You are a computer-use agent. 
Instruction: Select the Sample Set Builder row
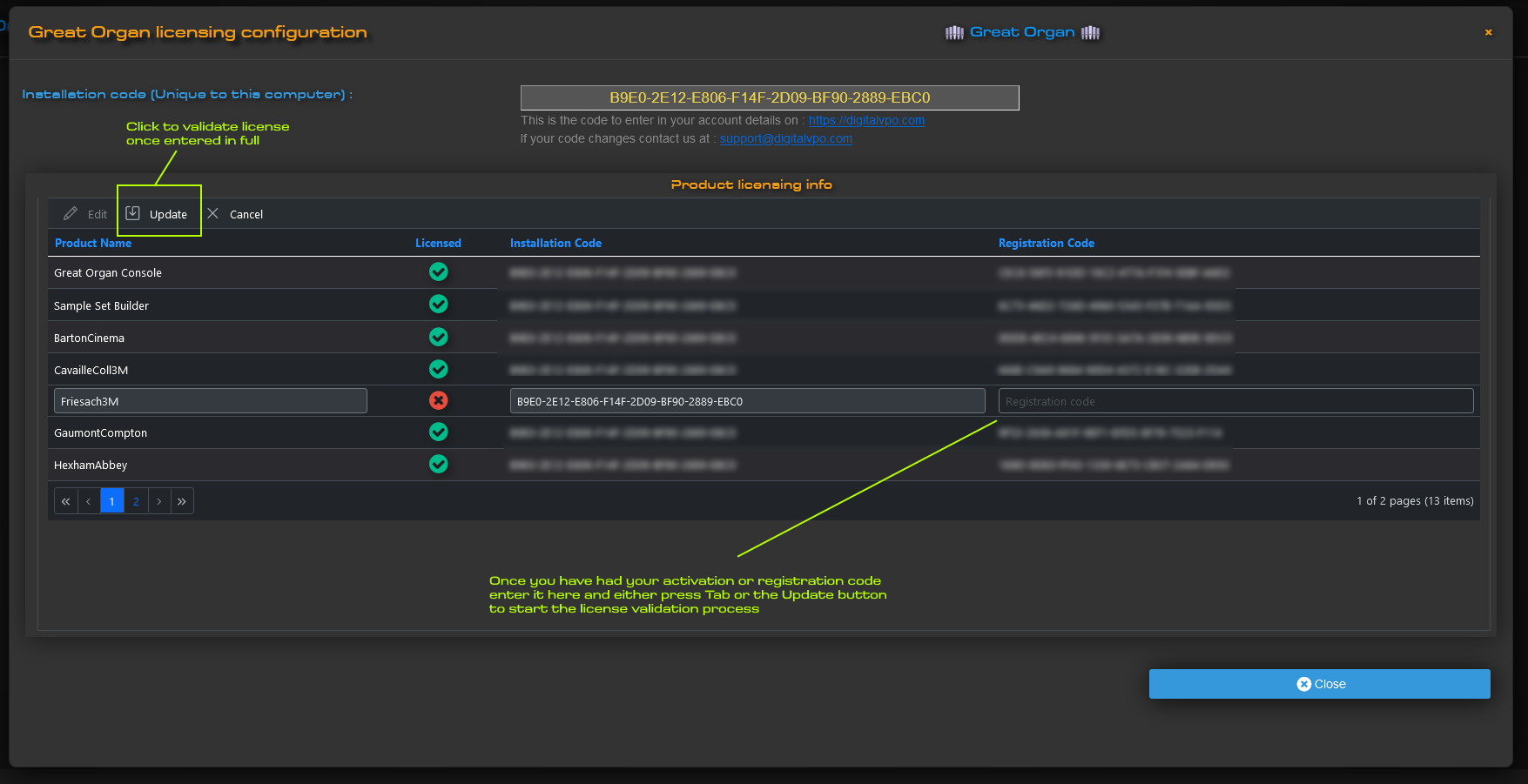[x=764, y=305]
